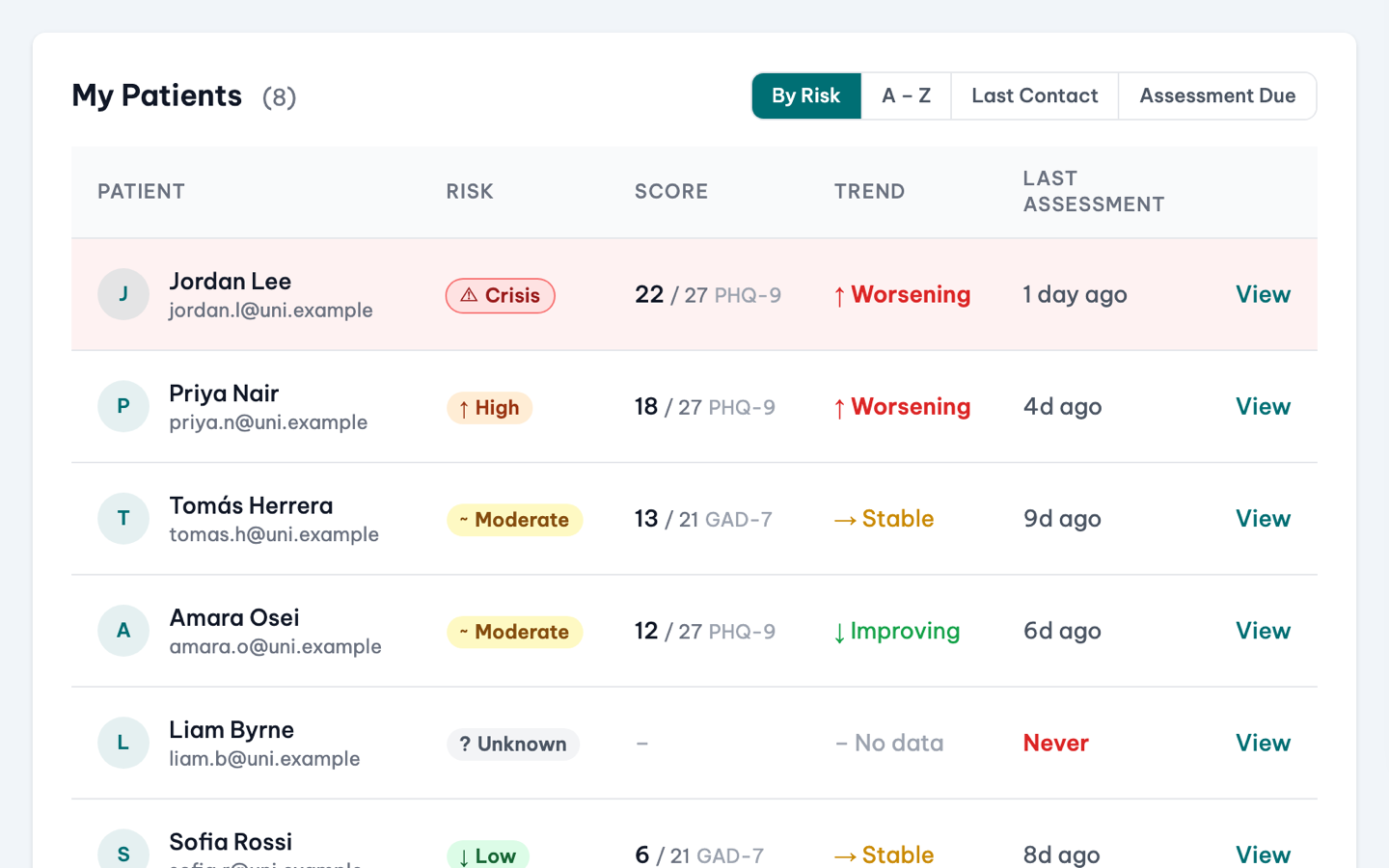The width and height of the screenshot is (1389, 868).
Task: Click the score 13 / 21 GAD-7
Action: 703,519
